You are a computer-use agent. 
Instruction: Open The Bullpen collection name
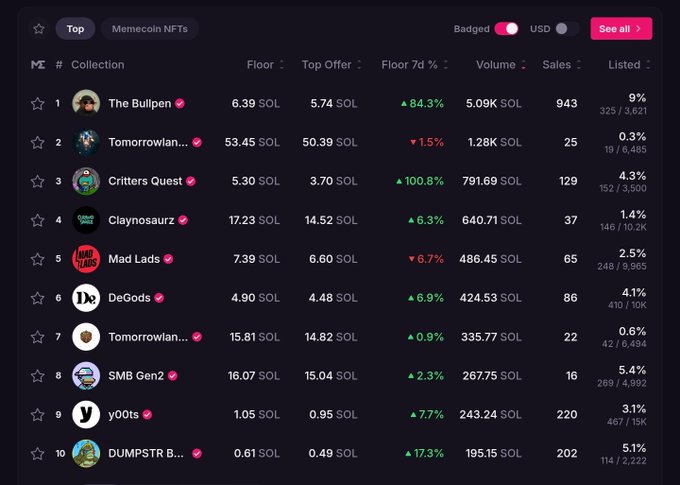140,103
